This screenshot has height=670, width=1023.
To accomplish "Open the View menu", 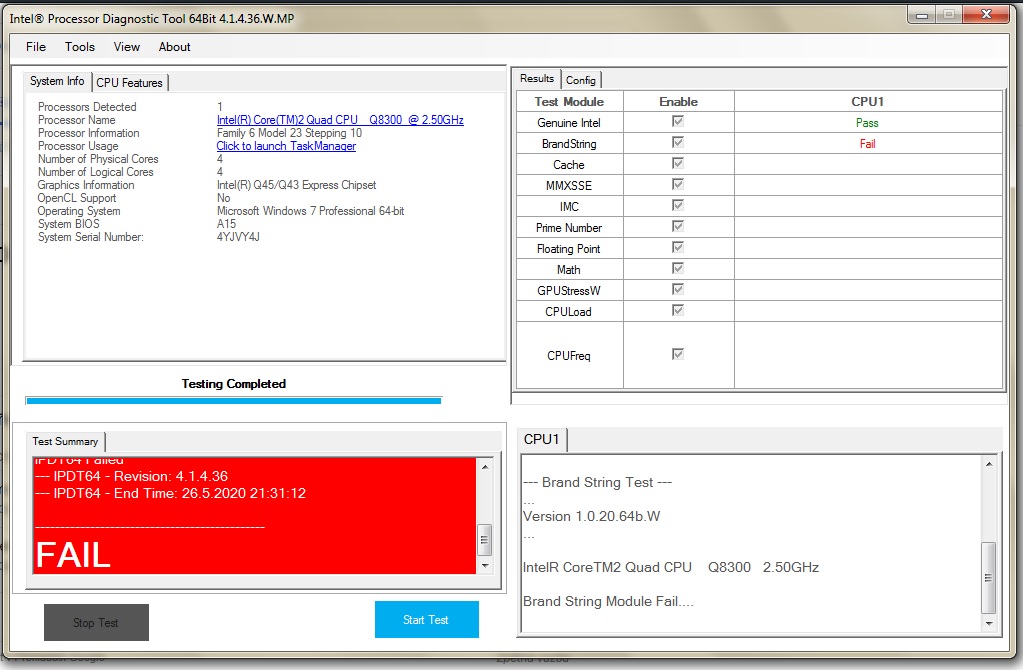I will [x=127, y=47].
